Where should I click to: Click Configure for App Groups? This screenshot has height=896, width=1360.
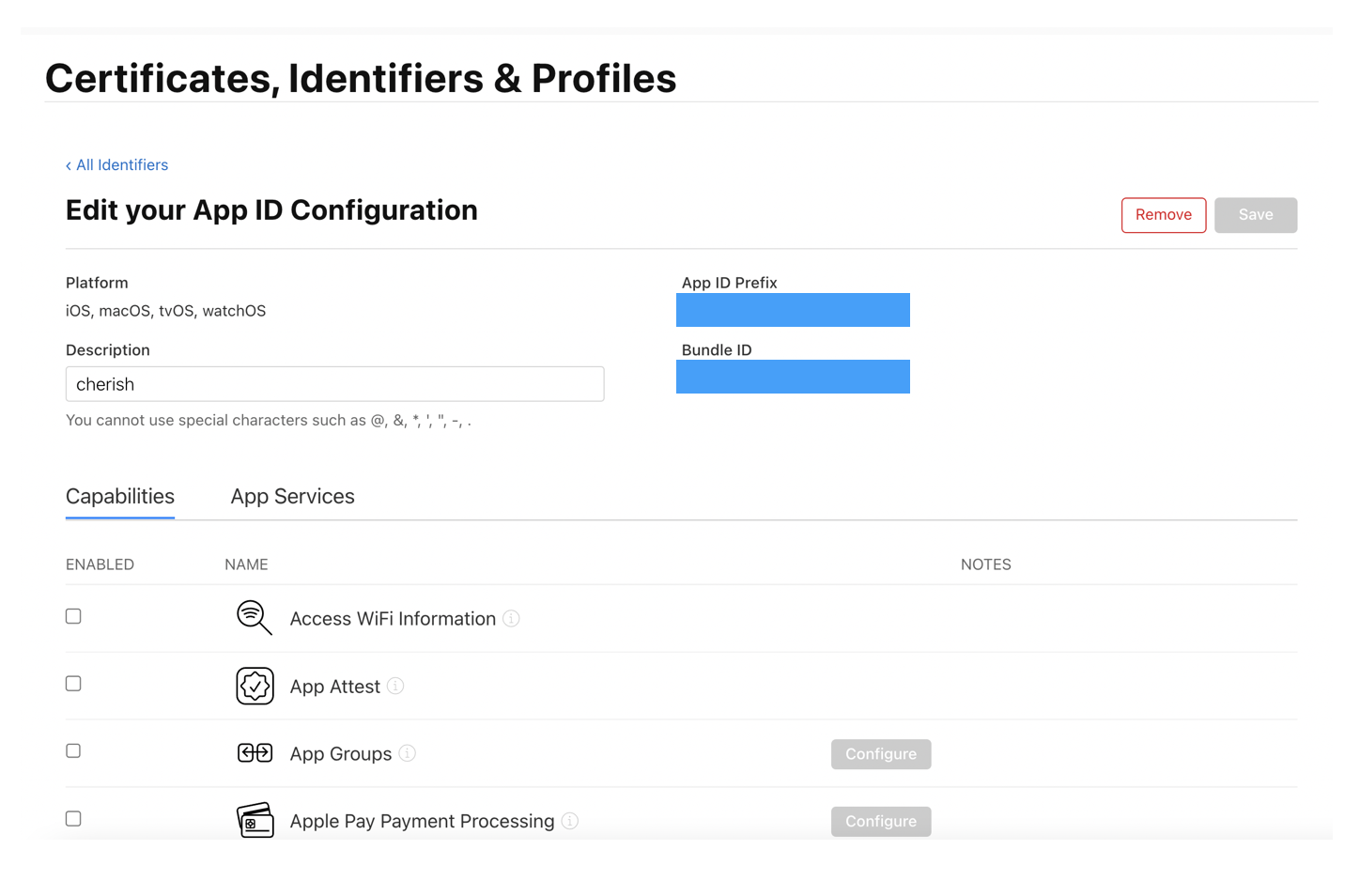880,754
